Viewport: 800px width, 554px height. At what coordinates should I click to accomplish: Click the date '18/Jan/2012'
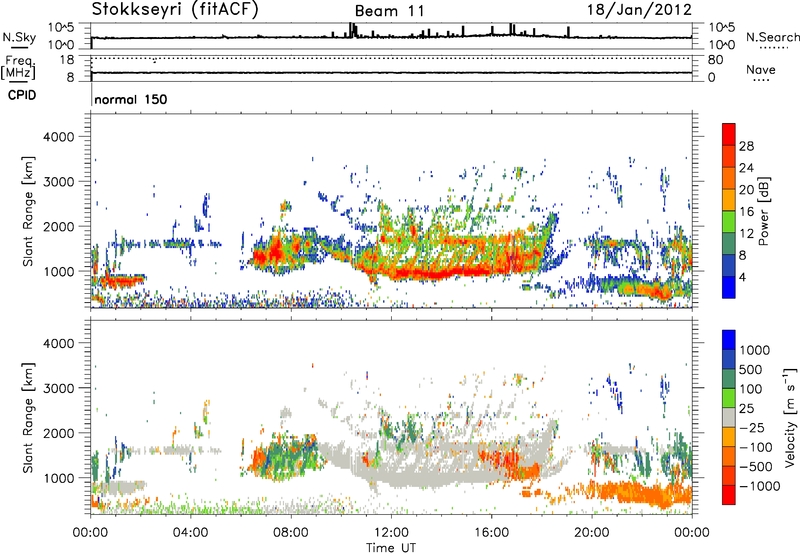coord(639,10)
